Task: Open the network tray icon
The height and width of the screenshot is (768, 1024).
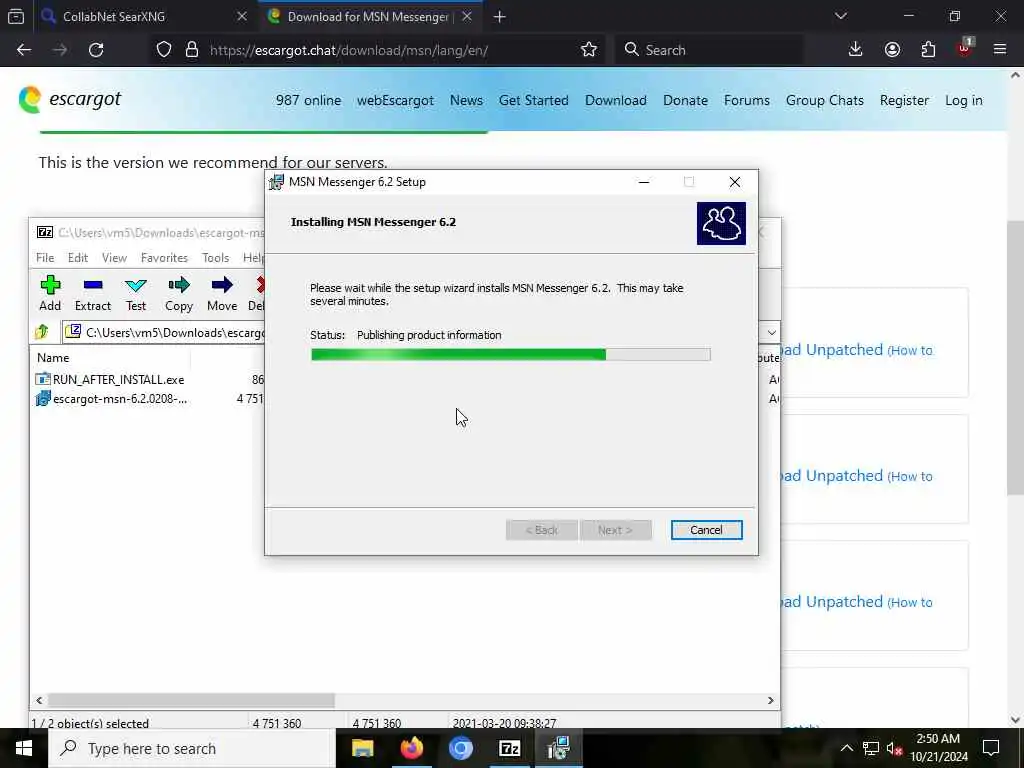Action: point(871,748)
